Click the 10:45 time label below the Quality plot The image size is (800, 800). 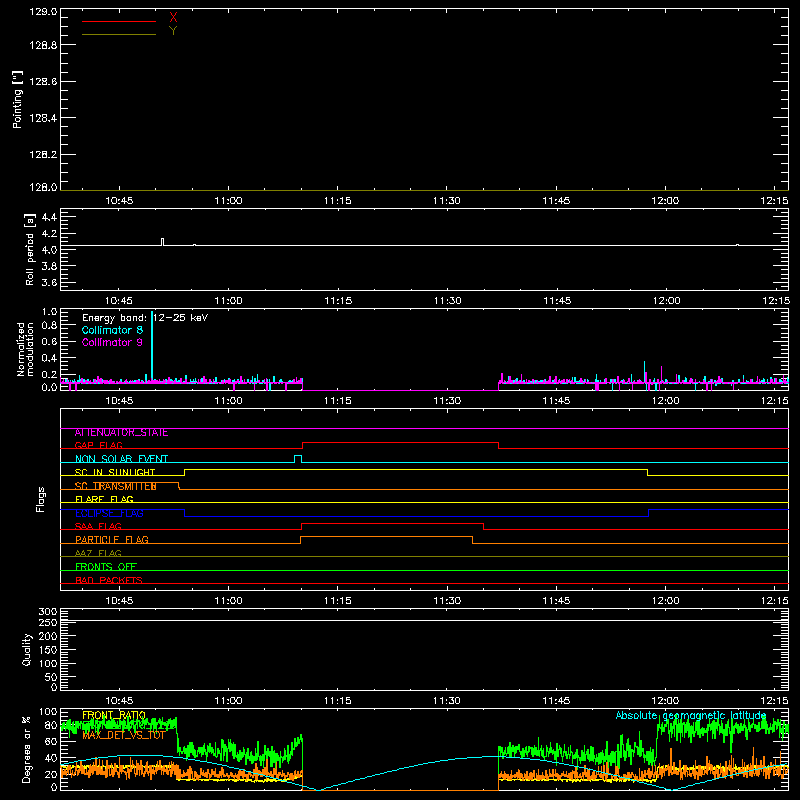(x=119, y=701)
